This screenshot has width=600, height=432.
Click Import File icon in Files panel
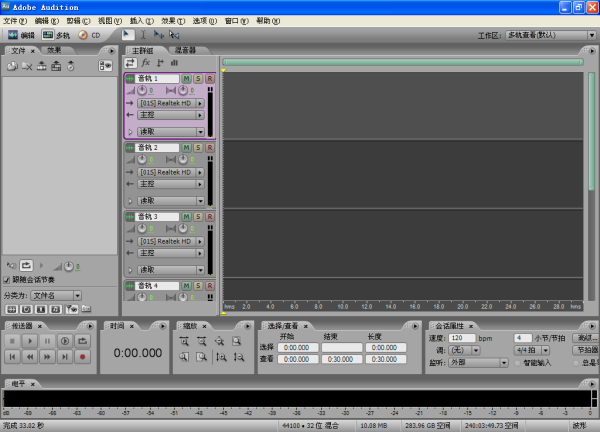[x=12, y=66]
